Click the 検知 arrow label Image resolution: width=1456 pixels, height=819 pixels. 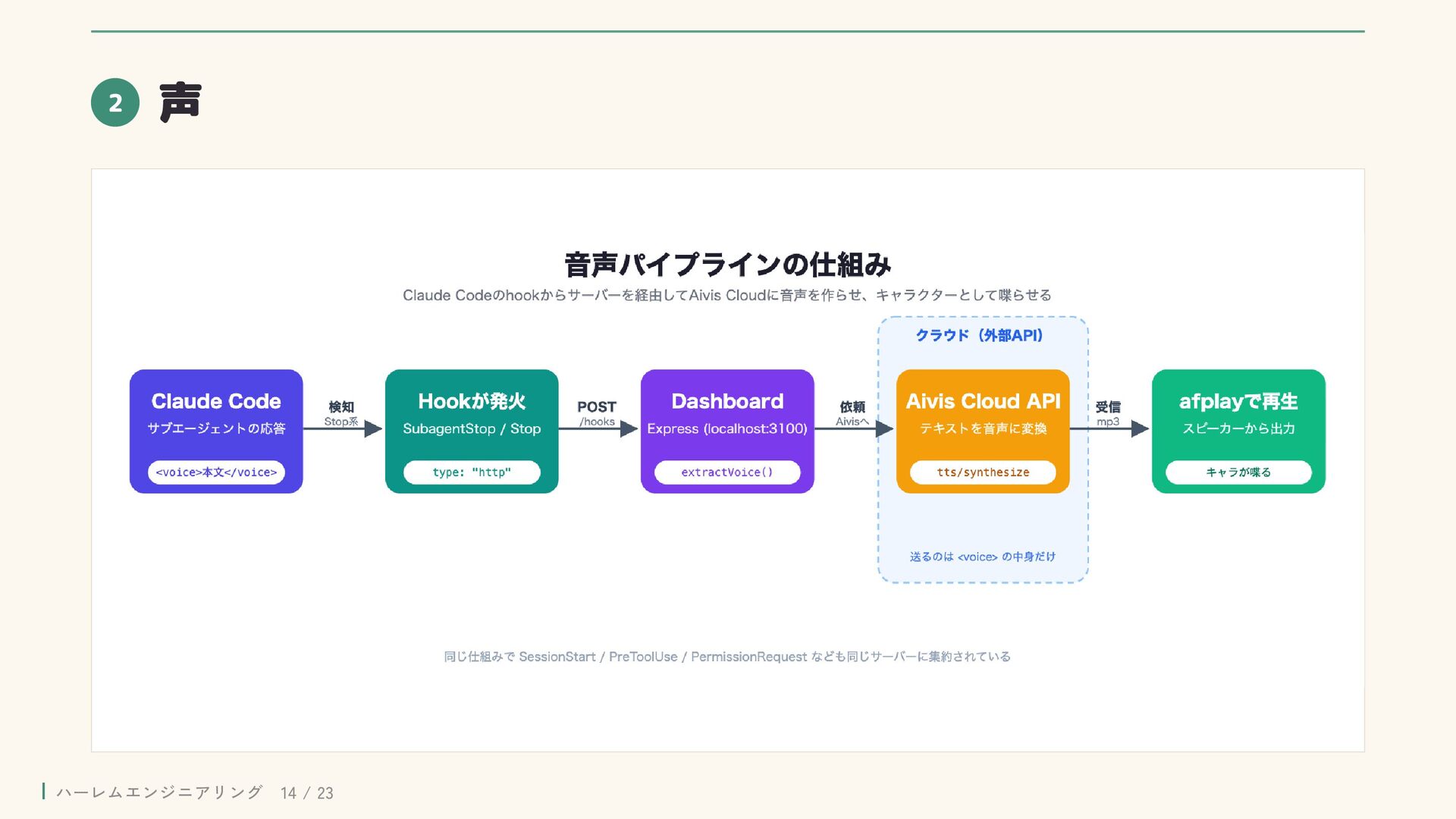(x=341, y=406)
